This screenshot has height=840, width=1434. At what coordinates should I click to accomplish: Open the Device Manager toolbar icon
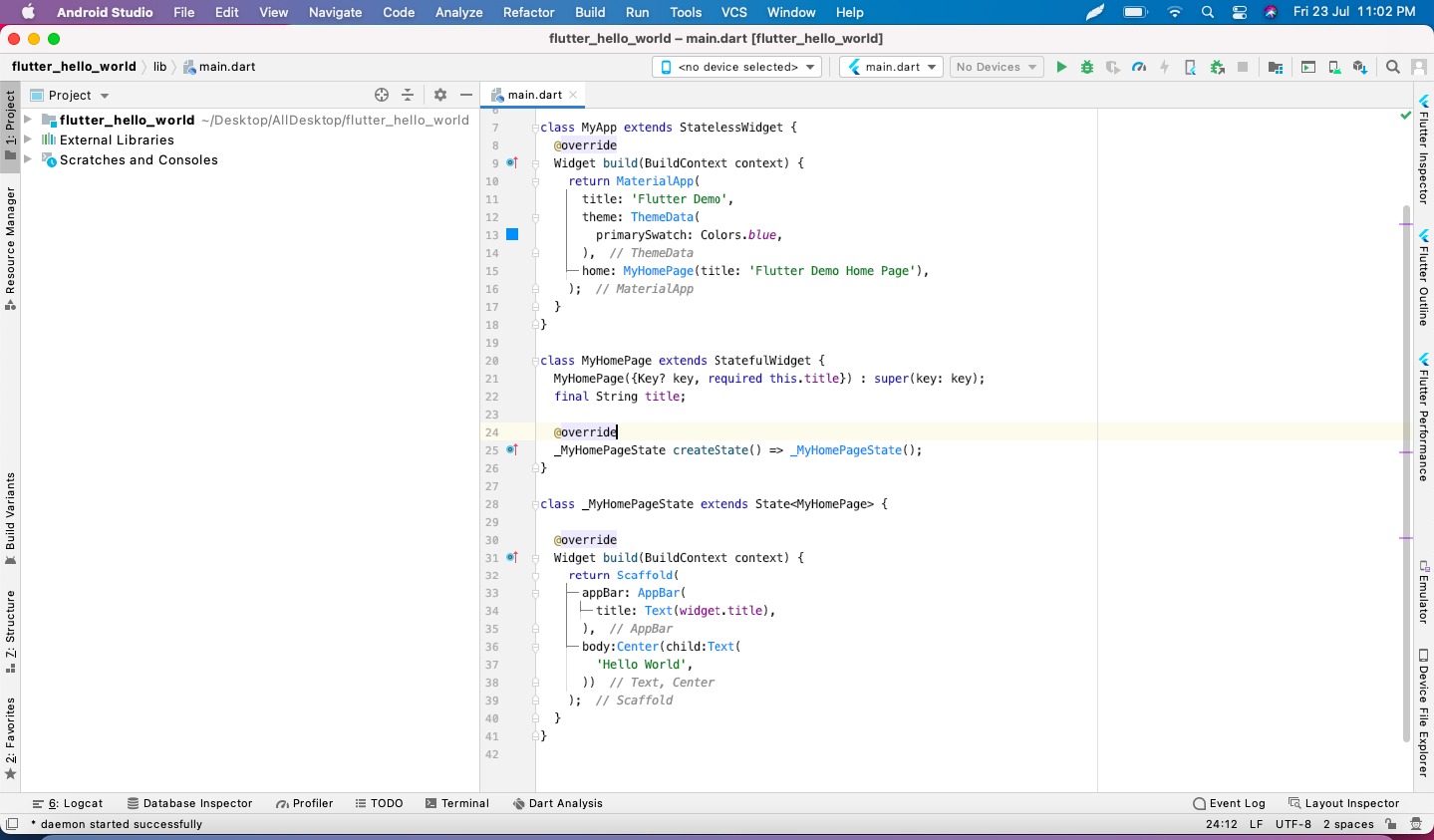[x=1334, y=67]
